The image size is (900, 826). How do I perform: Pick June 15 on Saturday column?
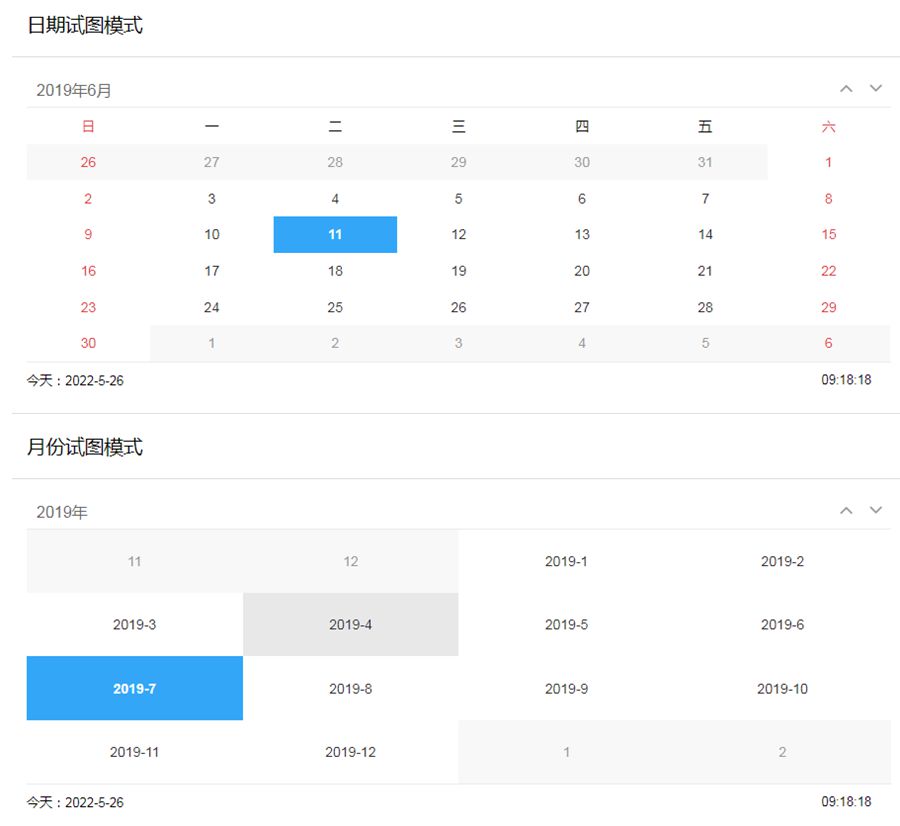(x=828, y=235)
